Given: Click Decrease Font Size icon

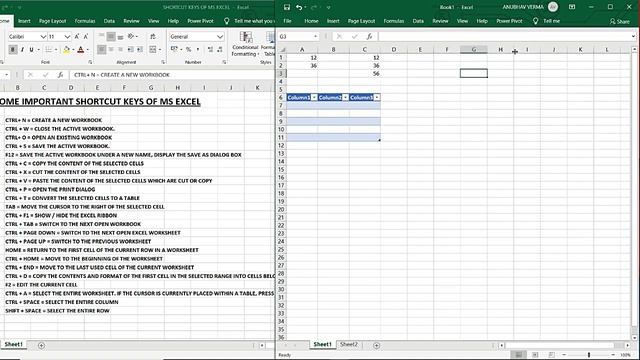Looking at the screenshot, I should (86, 37).
